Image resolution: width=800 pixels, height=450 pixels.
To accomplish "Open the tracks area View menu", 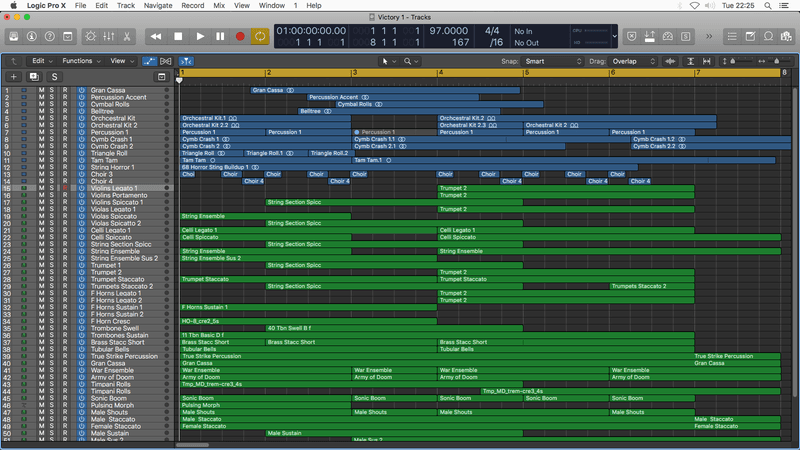I will 122,61.
